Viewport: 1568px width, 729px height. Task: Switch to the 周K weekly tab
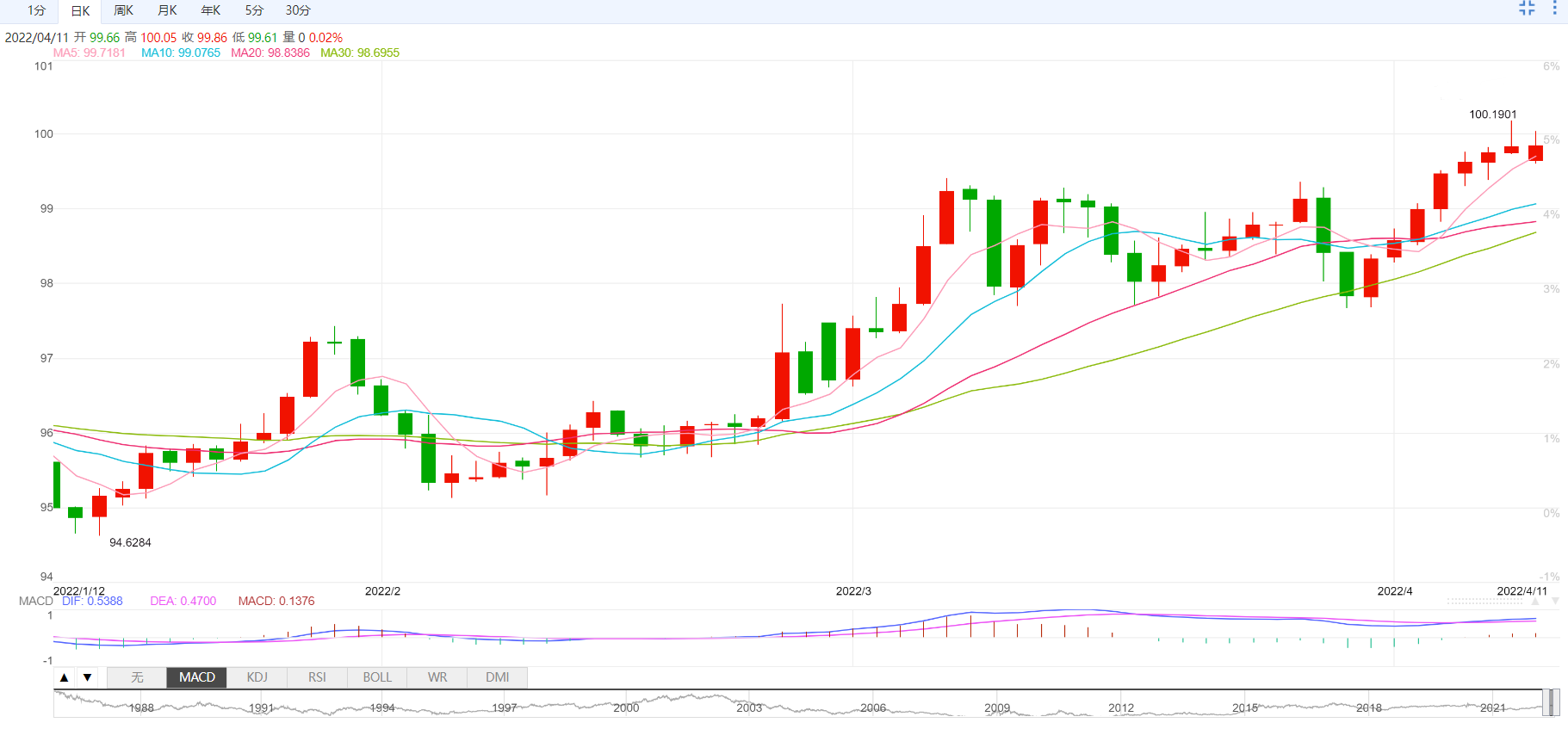[x=123, y=10]
